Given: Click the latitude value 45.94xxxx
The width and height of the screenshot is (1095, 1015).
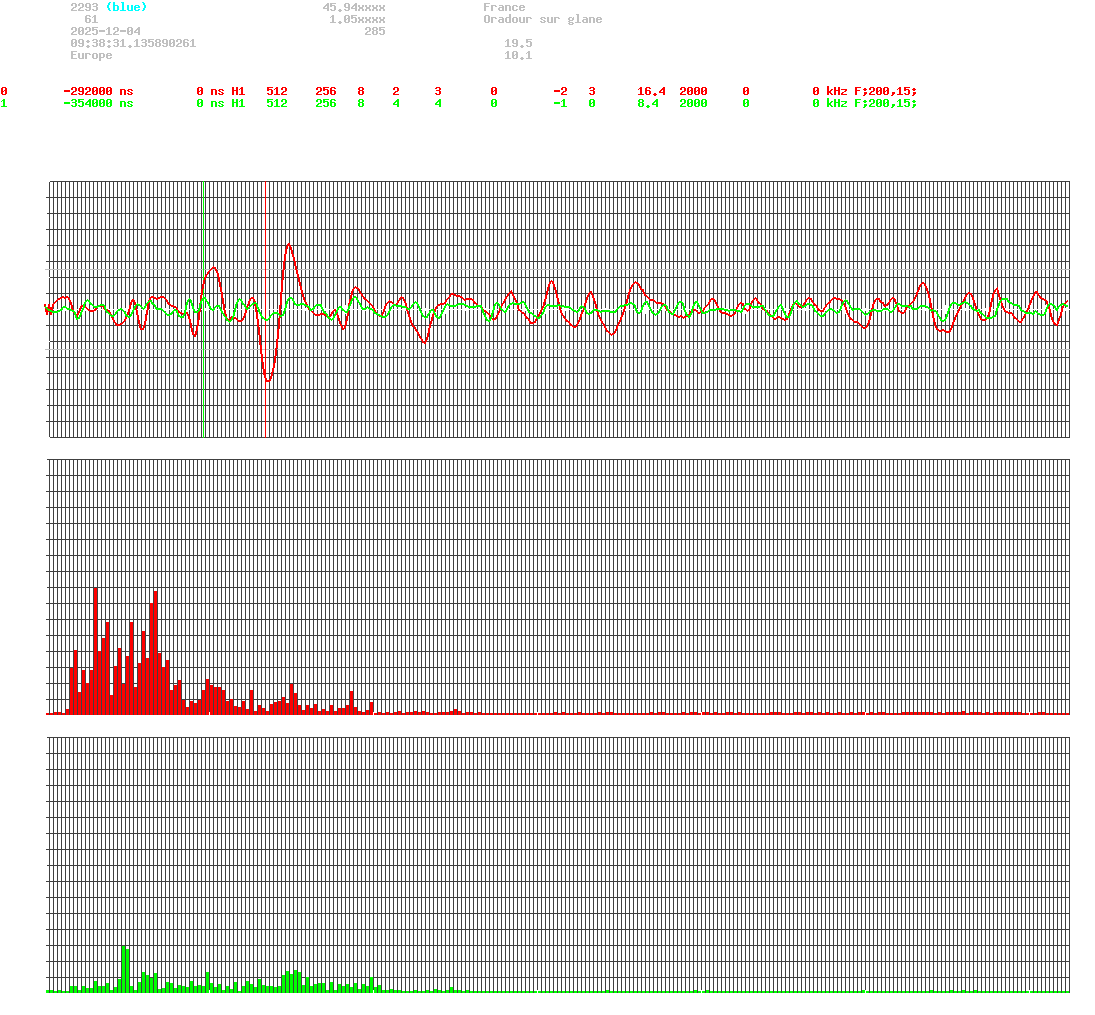Looking at the screenshot, I should (x=354, y=7).
